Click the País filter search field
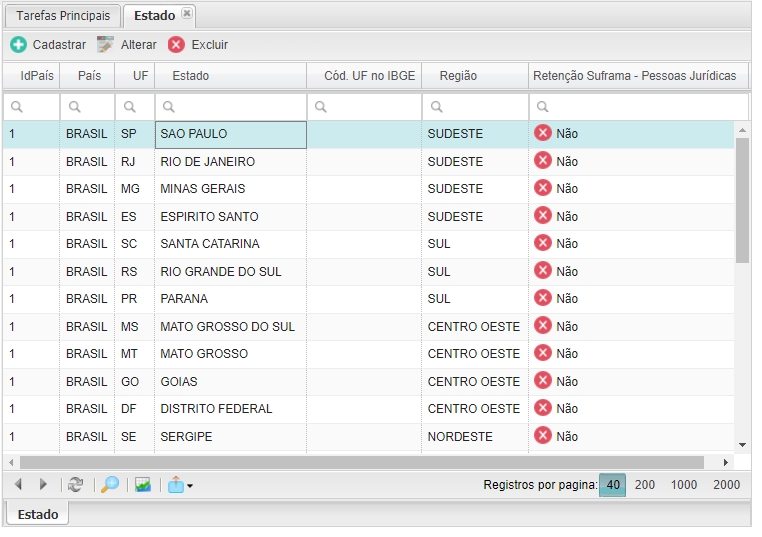762x537 pixels. tap(87, 107)
